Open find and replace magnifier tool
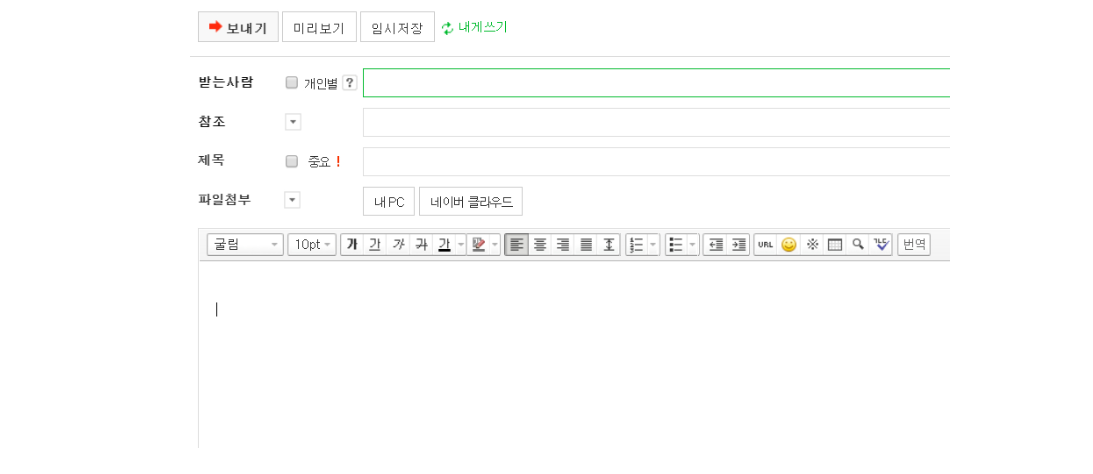This screenshot has height=474, width=1093. pyautogui.click(x=857, y=245)
